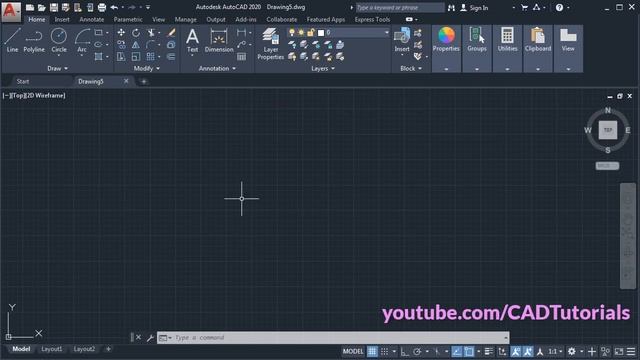The image size is (640, 360).
Task: Toggle 2D object snap
Action: tap(469, 351)
